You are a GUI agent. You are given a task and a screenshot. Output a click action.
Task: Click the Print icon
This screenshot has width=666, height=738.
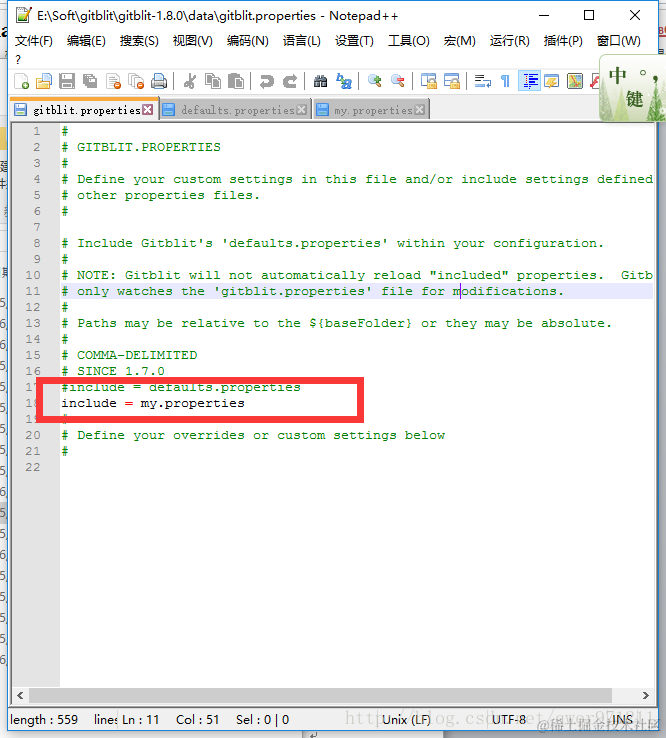(x=159, y=81)
